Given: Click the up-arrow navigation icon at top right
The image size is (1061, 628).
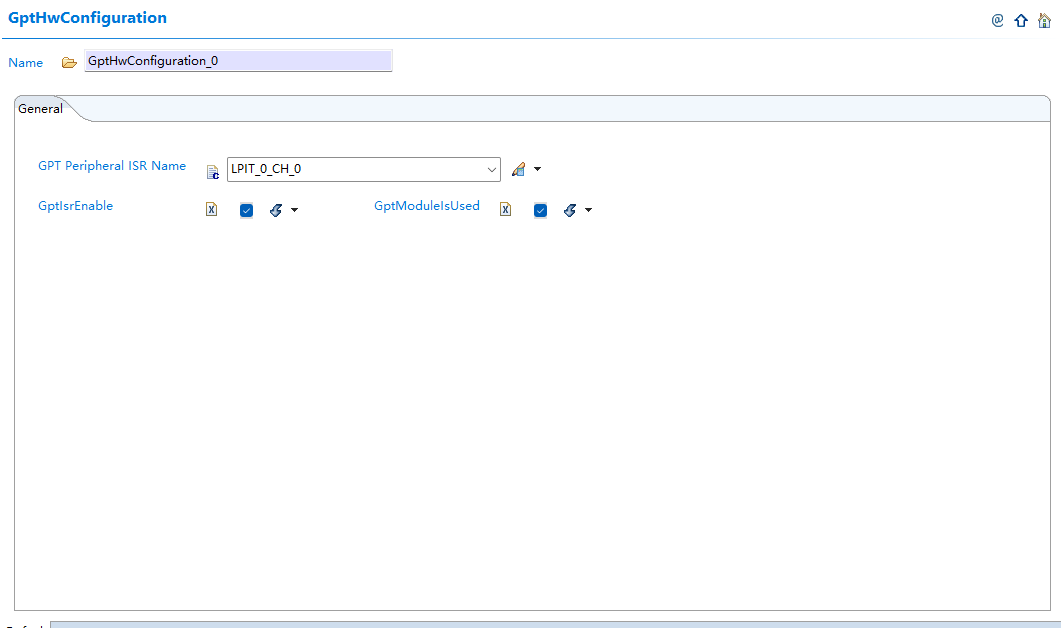Looking at the screenshot, I should 1020,20.
